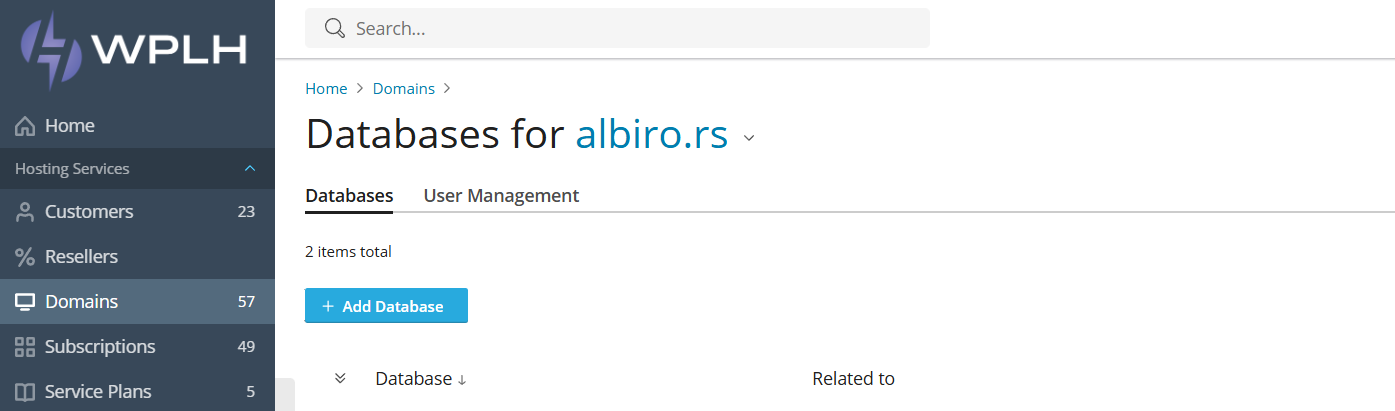Collapse the Hosting Services section

click(x=250, y=169)
